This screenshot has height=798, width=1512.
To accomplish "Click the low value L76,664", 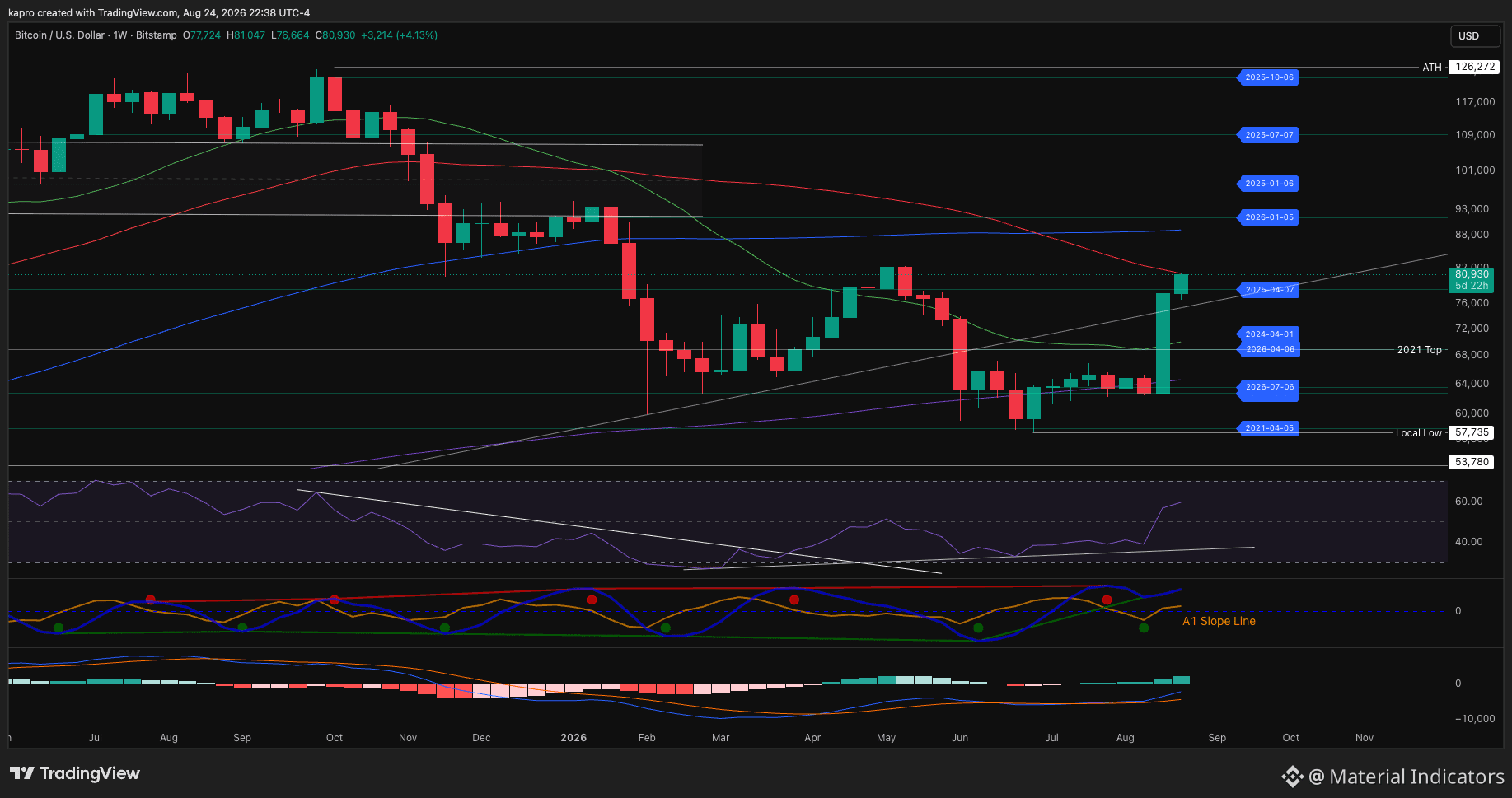I will click(x=291, y=35).
